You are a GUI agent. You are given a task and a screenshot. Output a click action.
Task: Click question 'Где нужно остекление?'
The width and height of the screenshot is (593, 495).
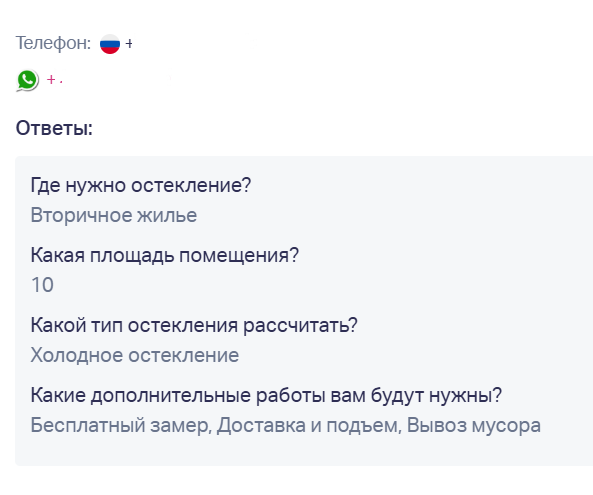[x=141, y=185]
